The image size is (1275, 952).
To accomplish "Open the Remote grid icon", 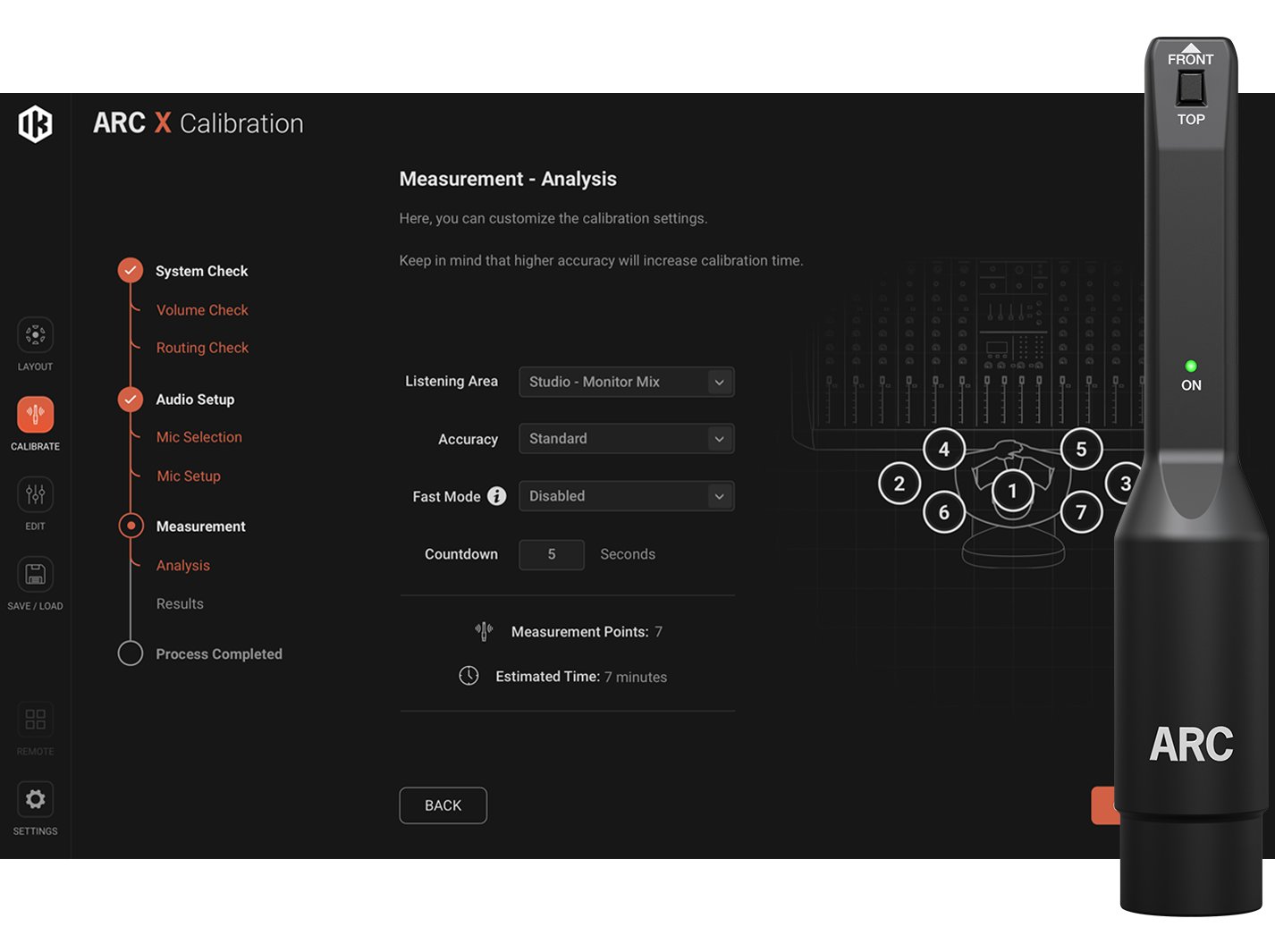I will tap(35, 720).
